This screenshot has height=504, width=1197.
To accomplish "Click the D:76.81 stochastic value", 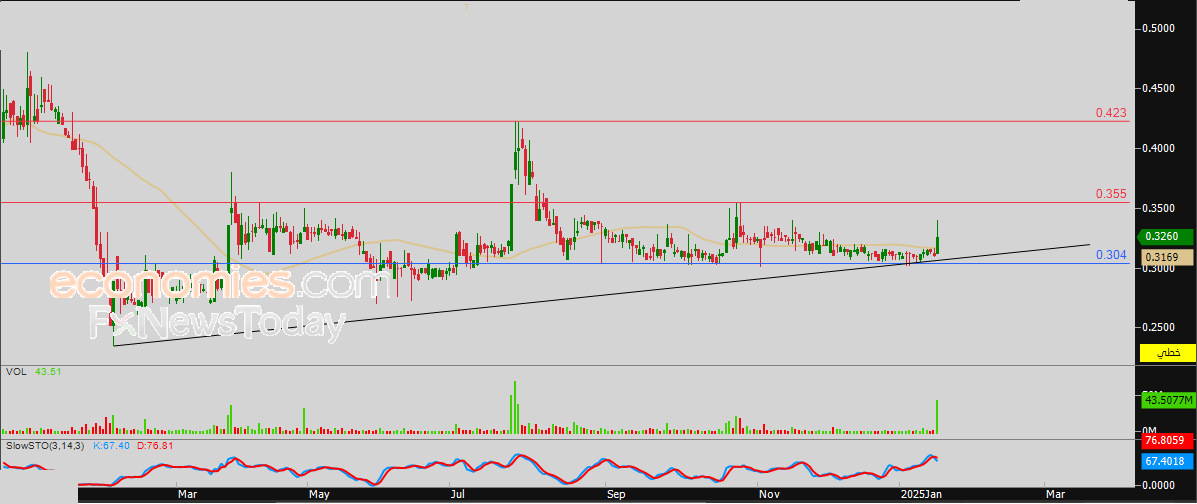I will pos(156,444).
